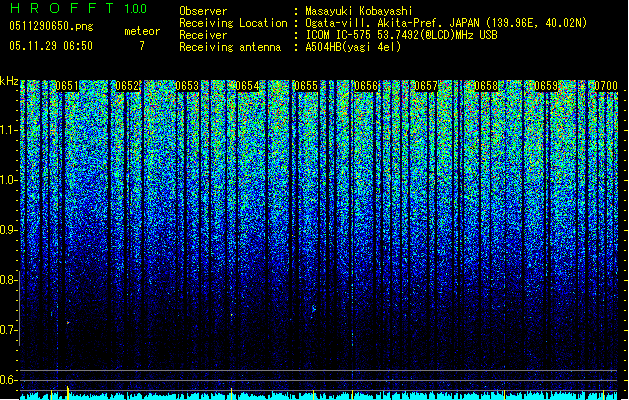629x400 pixels.
Task: Click the 0655 time marker
Action: (x=306, y=86)
